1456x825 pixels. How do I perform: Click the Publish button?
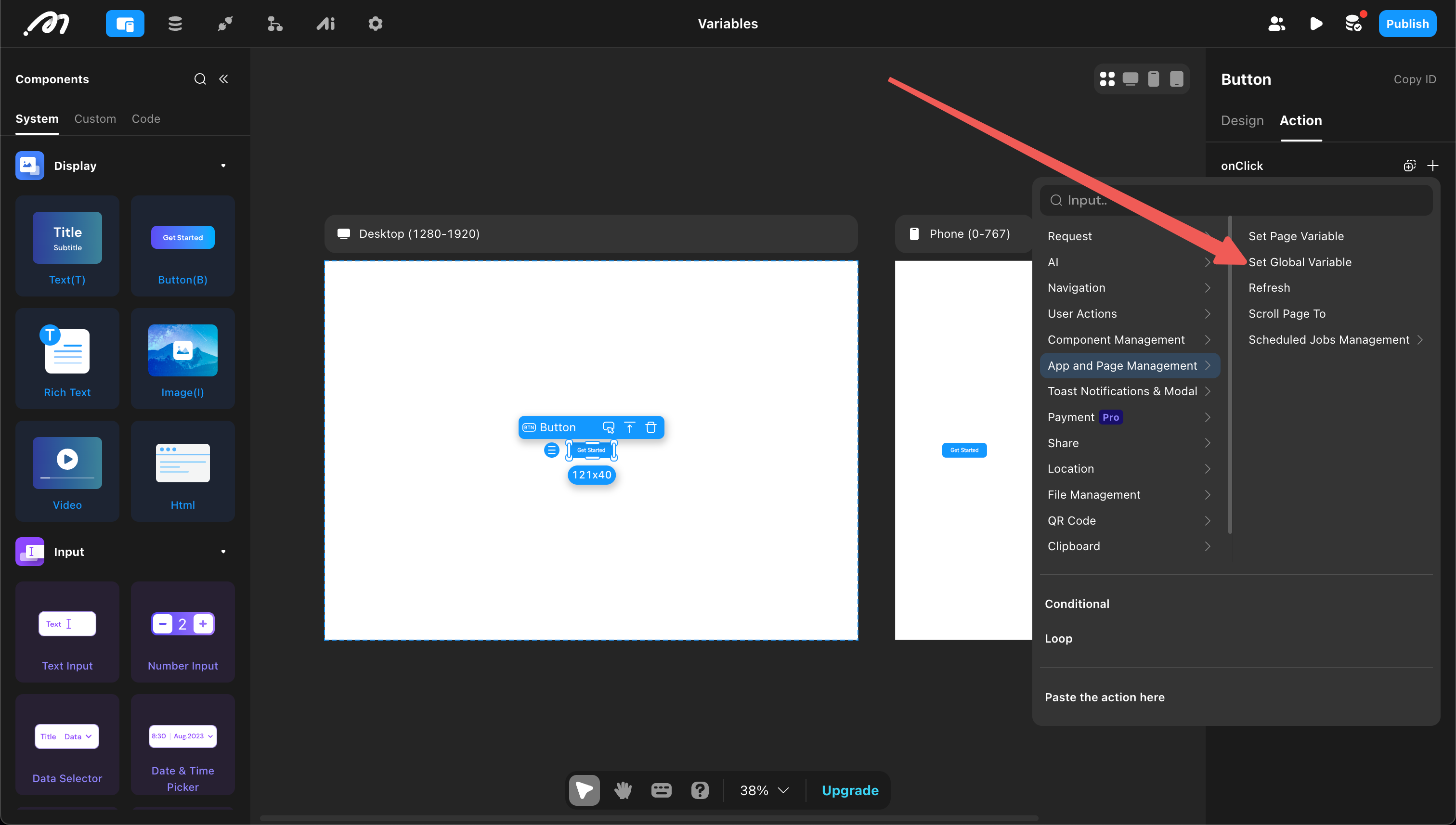1407,24
